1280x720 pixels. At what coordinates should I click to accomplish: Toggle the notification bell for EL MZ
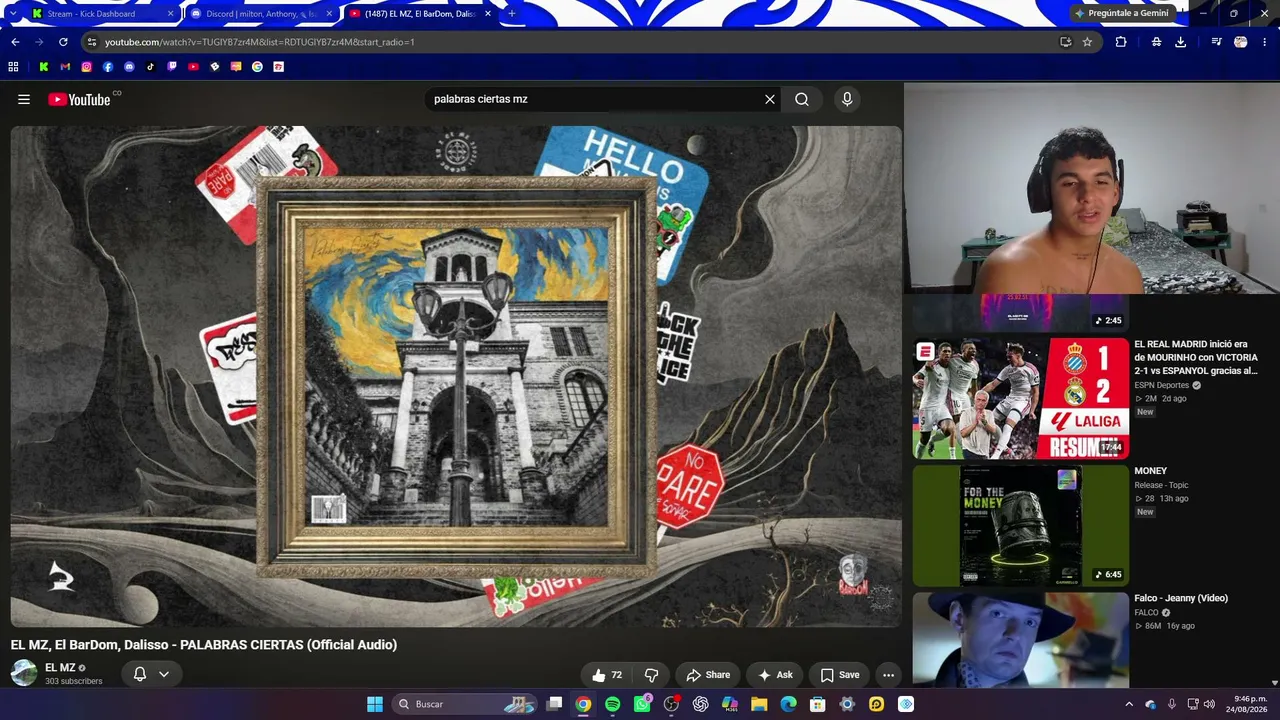point(140,674)
